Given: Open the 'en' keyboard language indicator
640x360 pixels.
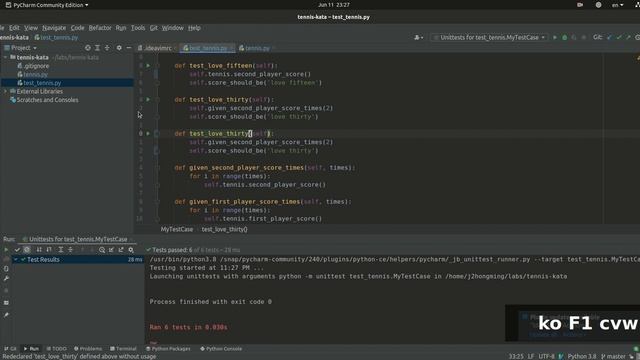Looking at the screenshot, I should tap(617, 5).
